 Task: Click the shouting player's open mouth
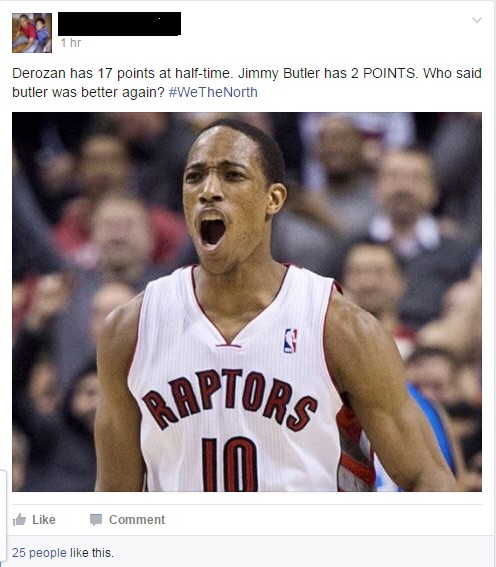[213, 230]
